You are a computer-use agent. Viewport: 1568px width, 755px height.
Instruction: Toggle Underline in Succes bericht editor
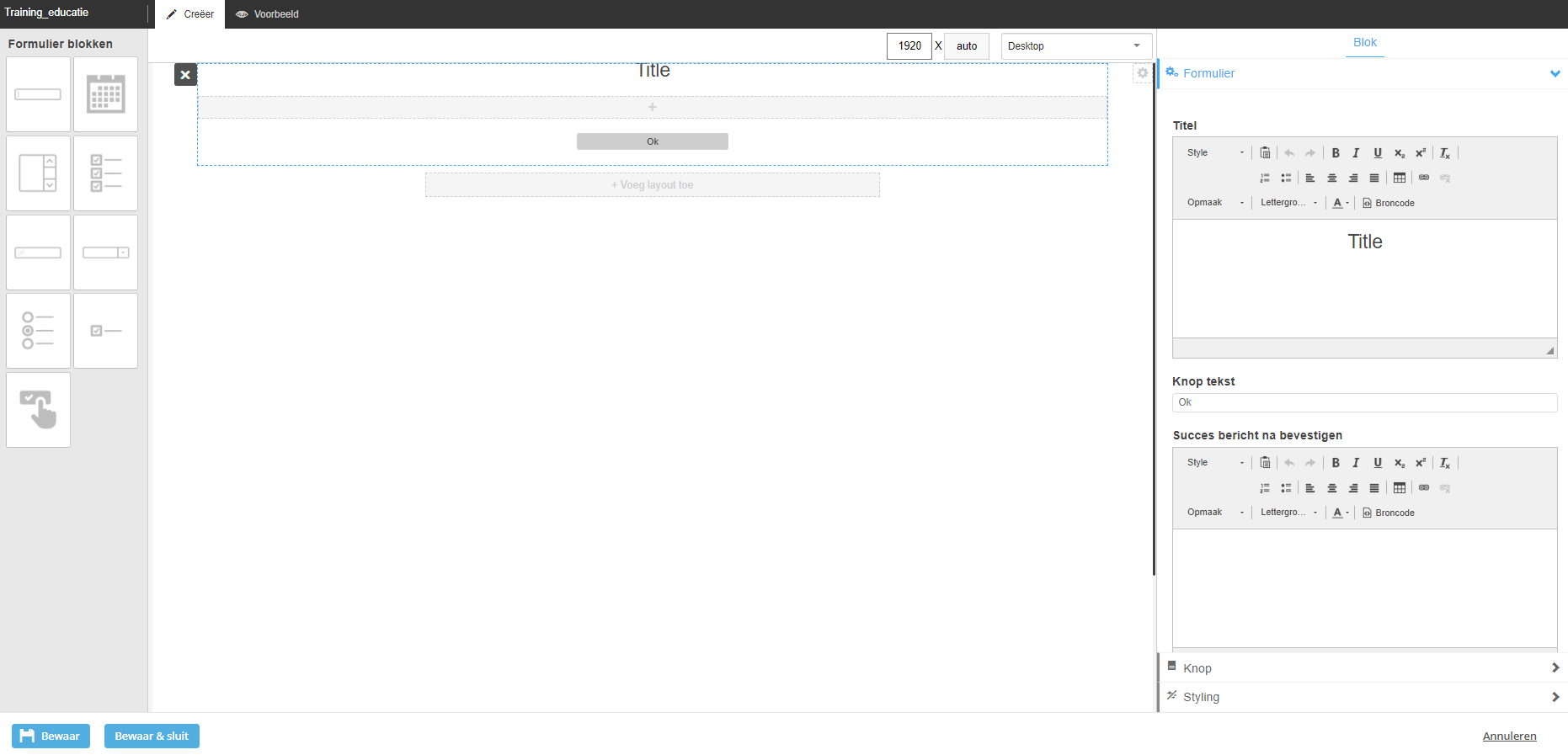[1378, 463]
